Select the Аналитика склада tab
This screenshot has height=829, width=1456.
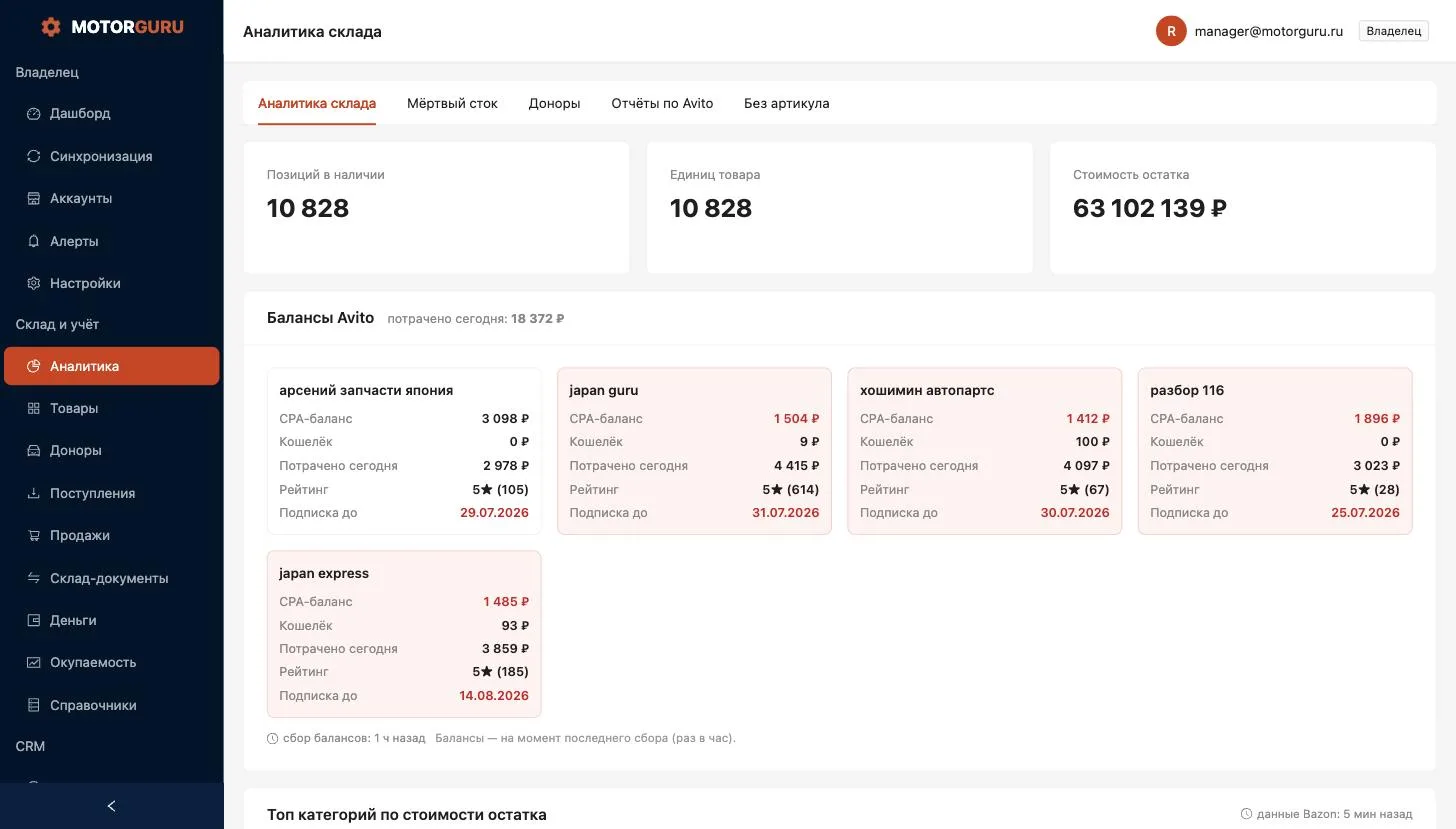(x=317, y=103)
